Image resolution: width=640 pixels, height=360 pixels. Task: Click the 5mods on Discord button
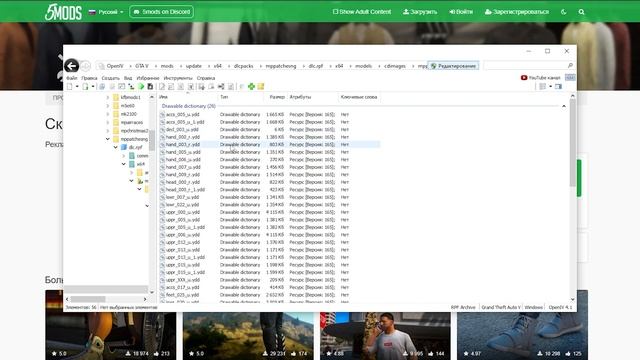[162, 12]
